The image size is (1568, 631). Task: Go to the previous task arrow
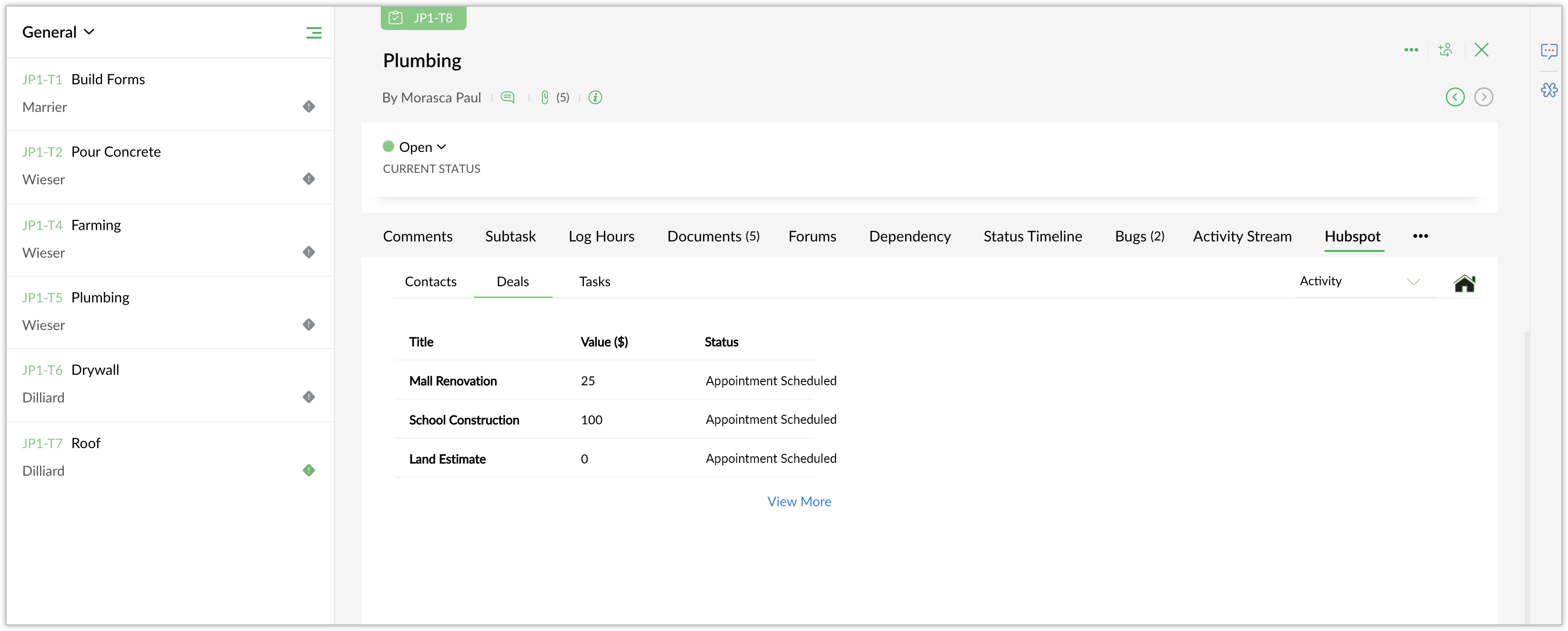click(1455, 97)
